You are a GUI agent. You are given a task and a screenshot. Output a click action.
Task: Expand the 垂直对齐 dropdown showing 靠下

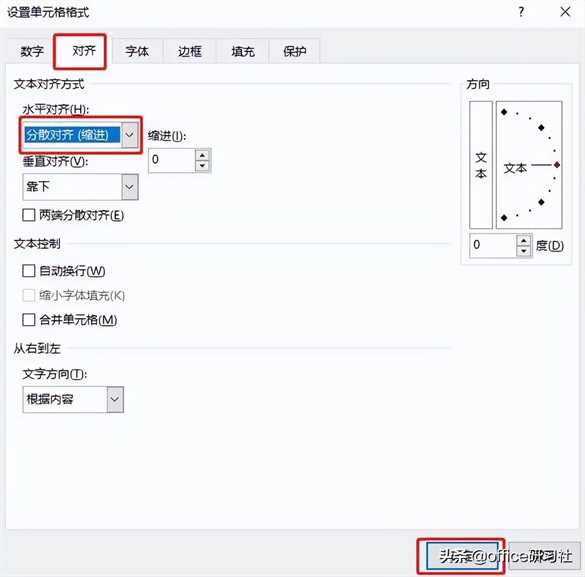pyautogui.click(x=129, y=186)
